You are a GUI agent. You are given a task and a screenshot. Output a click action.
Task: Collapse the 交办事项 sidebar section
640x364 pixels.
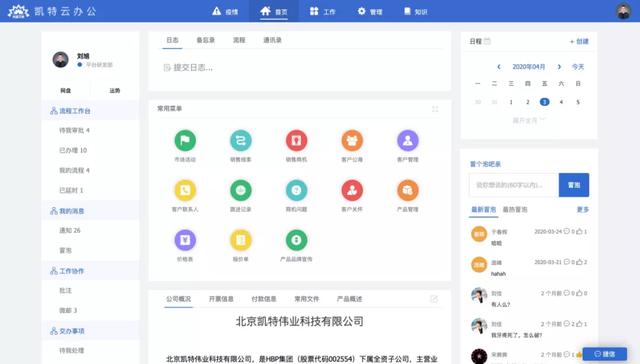coord(90,331)
